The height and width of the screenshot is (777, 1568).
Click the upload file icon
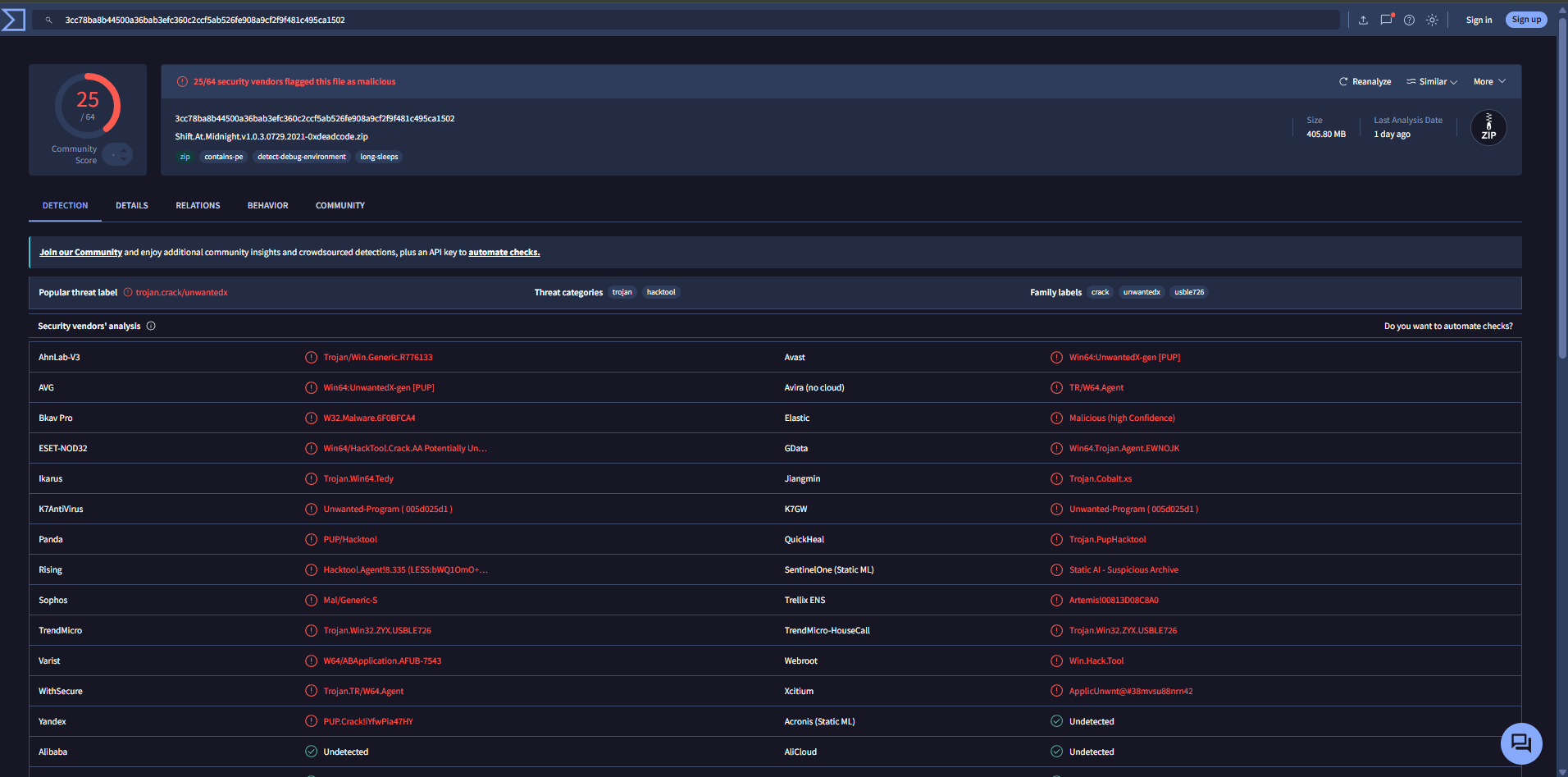(1363, 20)
